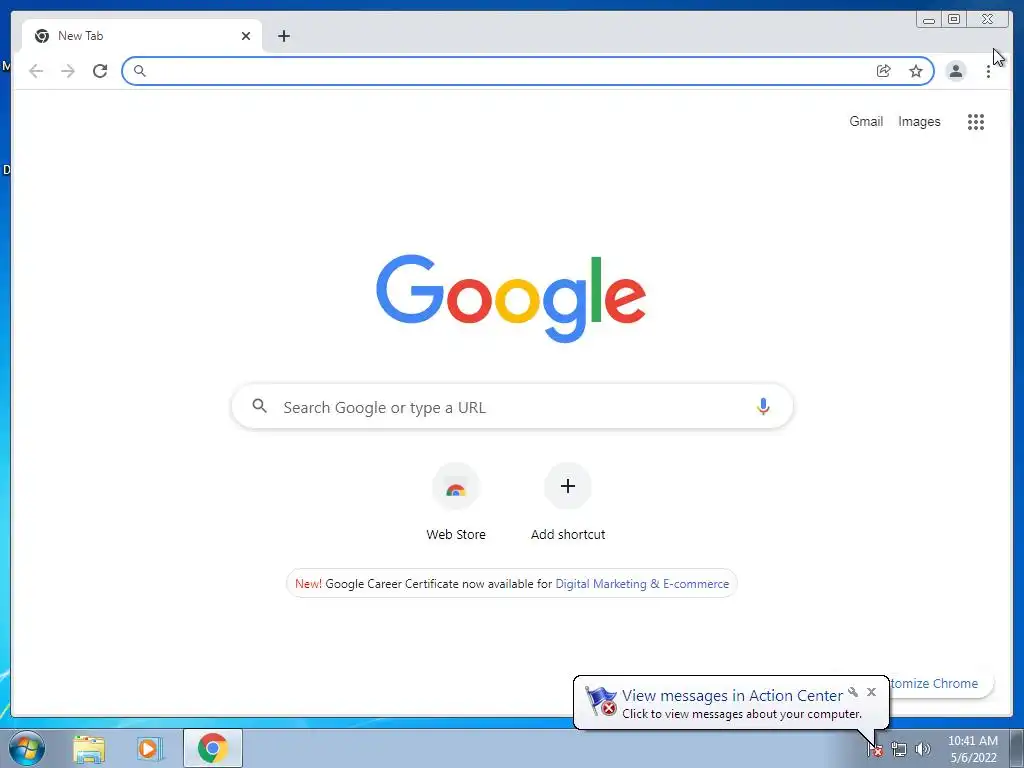Open the Images link
The height and width of the screenshot is (768, 1024).
(x=919, y=121)
